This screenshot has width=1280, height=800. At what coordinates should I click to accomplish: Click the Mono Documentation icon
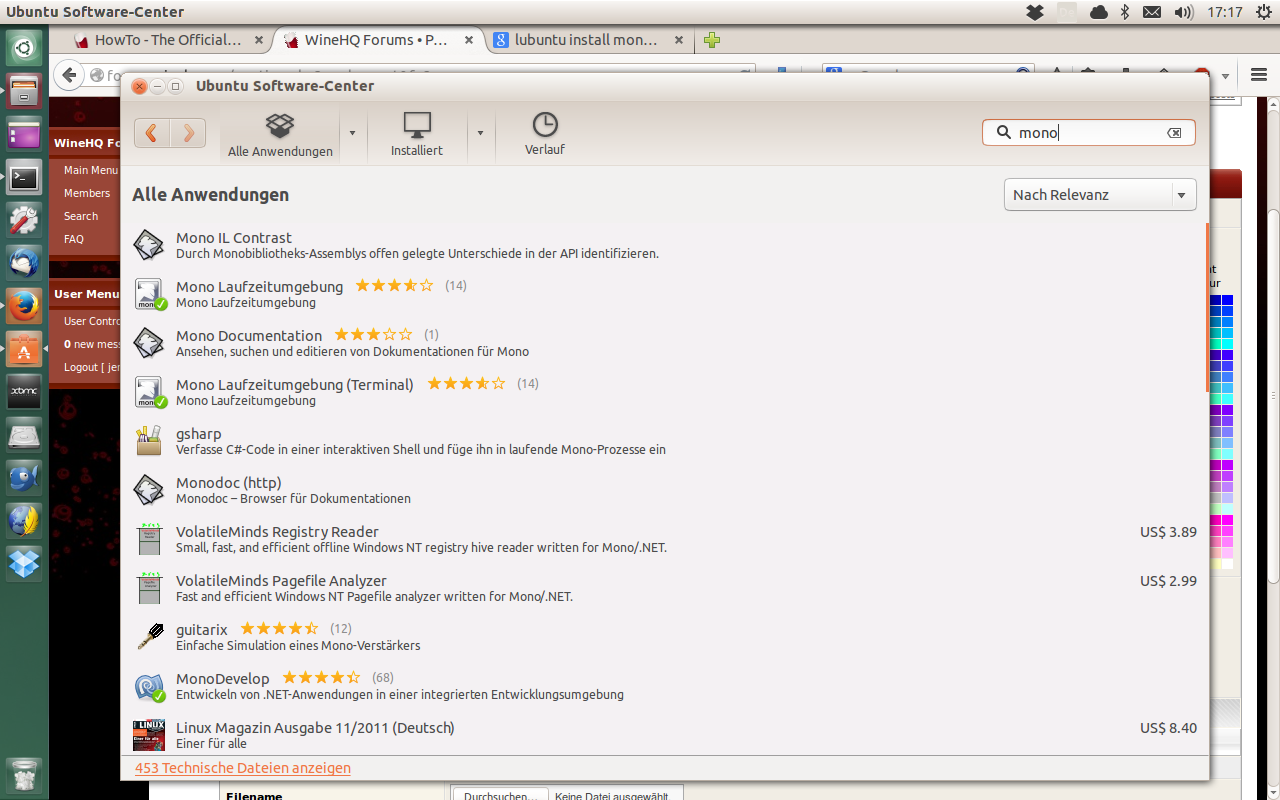(149, 343)
